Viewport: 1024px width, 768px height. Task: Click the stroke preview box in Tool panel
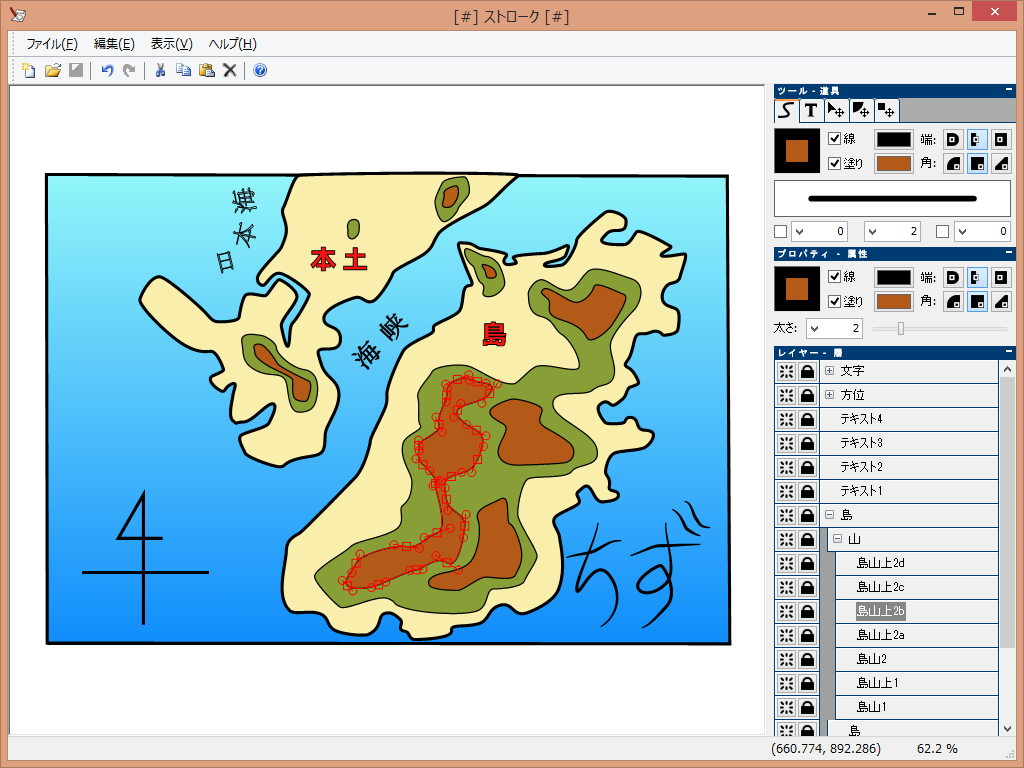892,199
